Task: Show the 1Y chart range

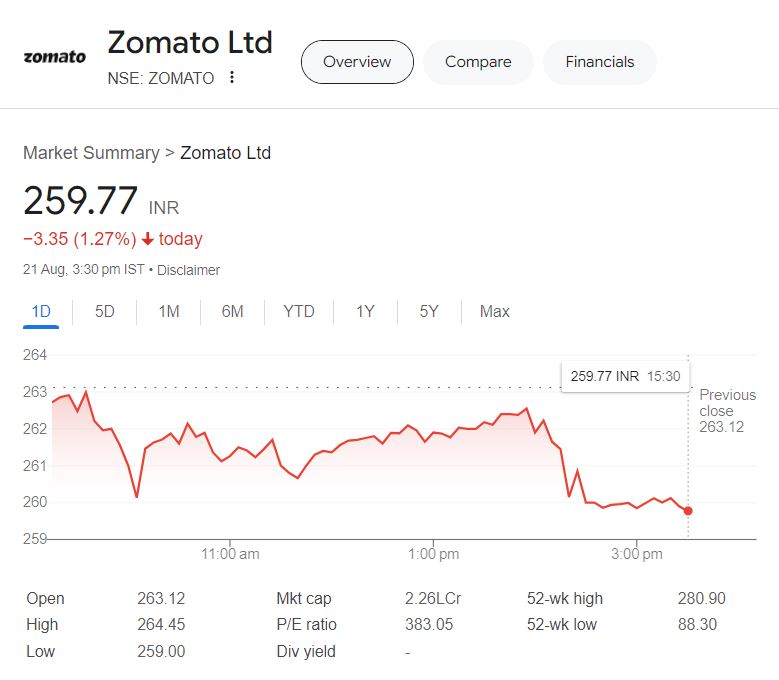Action: 365,311
